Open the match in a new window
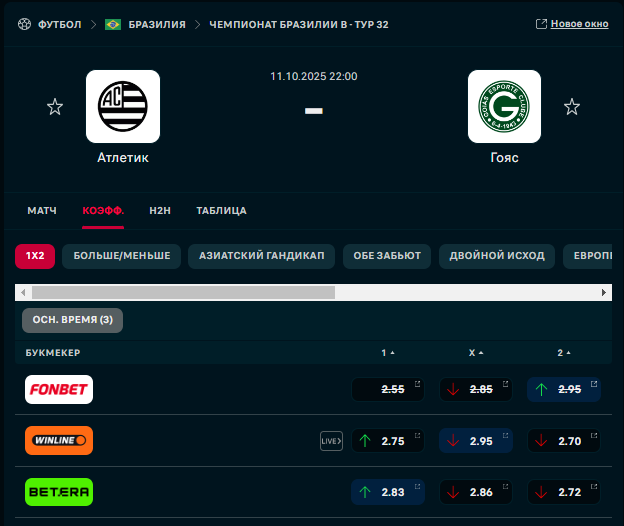Viewport: 624px width, 526px height. coord(571,24)
